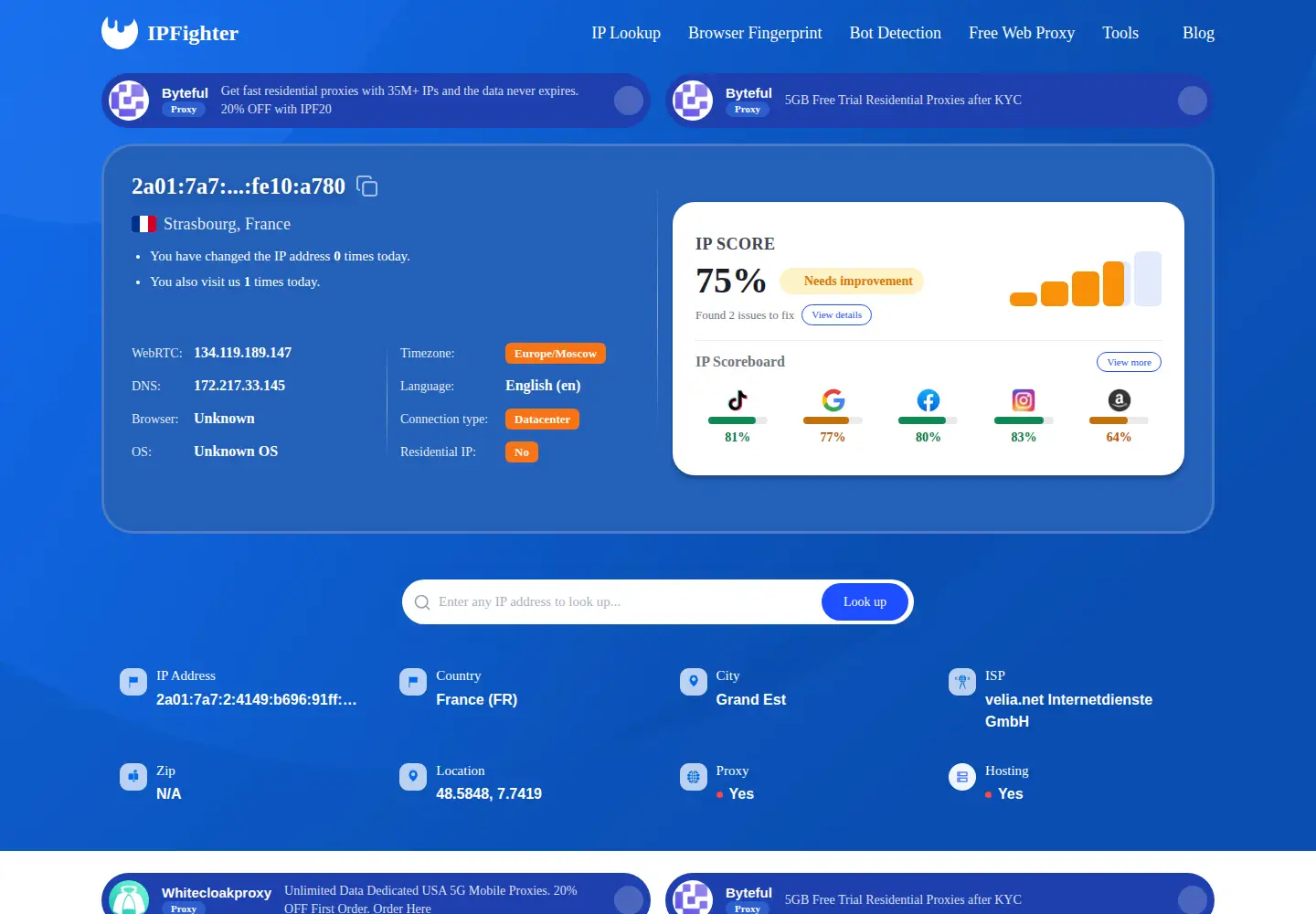Click the ISP tower icon
Screen dimensions: 1316x914
[962, 682]
